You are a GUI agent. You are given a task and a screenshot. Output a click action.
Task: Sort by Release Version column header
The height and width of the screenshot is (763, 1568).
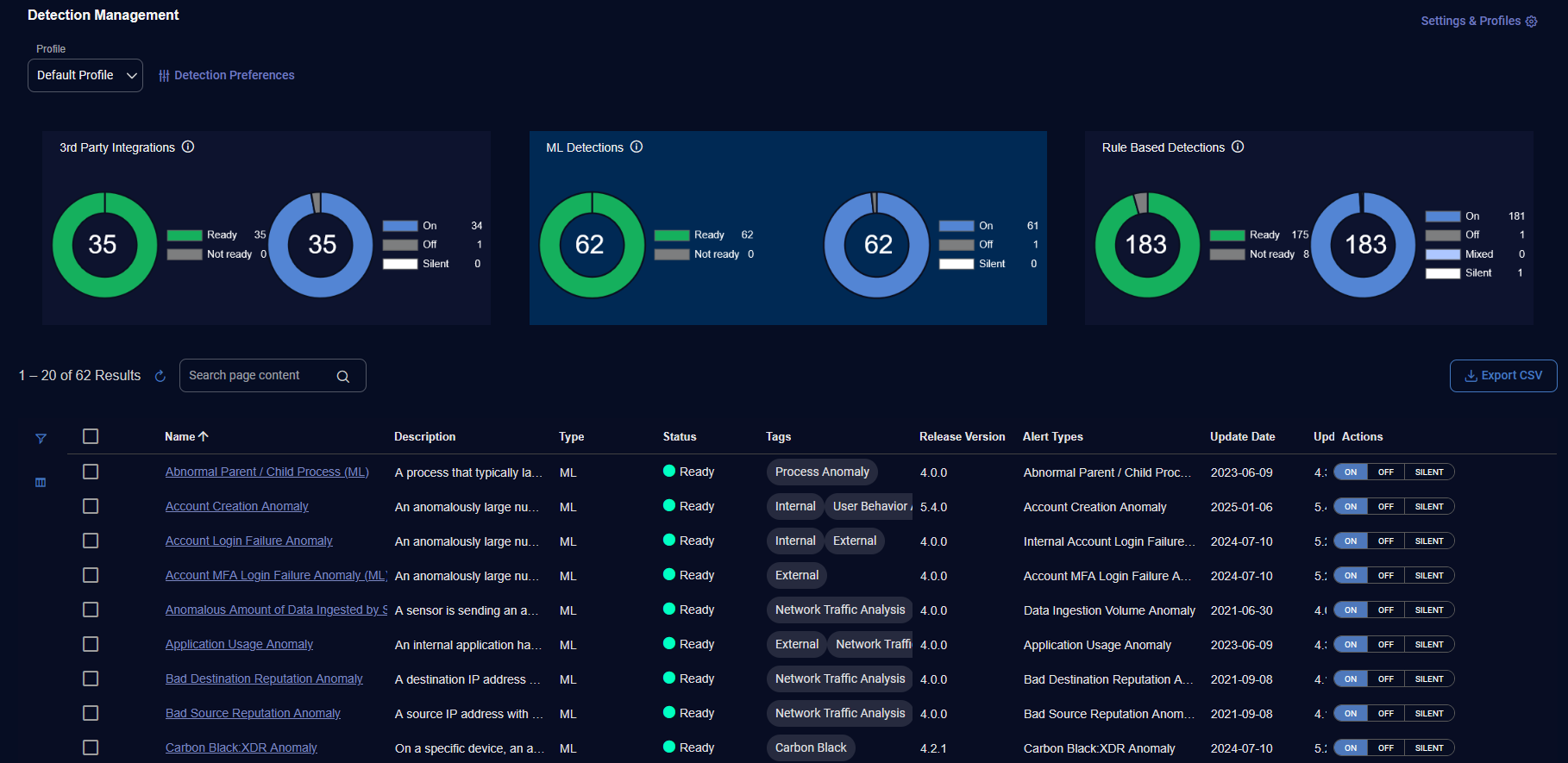pos(962,436)
